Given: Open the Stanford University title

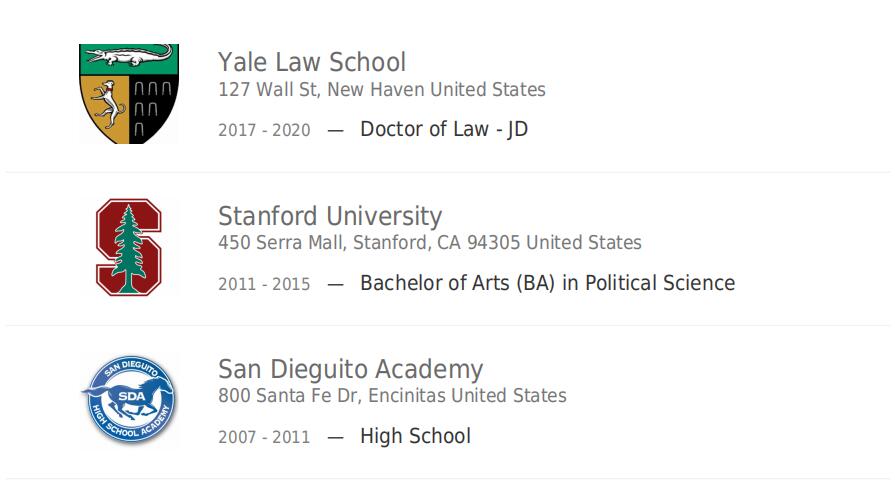Looking at the screenshot, I should pyautogui.click(x=330, y=216).
